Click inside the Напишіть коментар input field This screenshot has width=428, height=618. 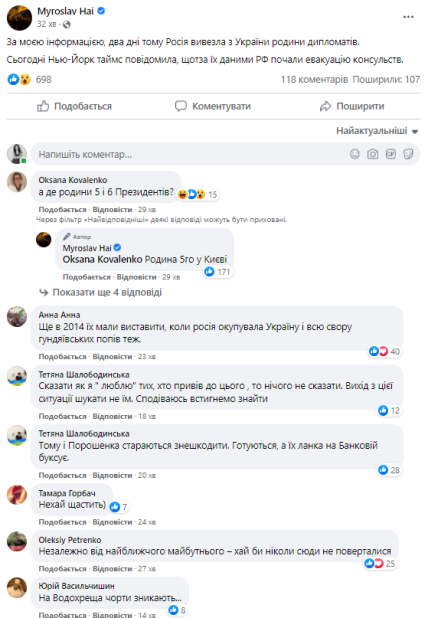pyautogui.click(x=189, y=154)
